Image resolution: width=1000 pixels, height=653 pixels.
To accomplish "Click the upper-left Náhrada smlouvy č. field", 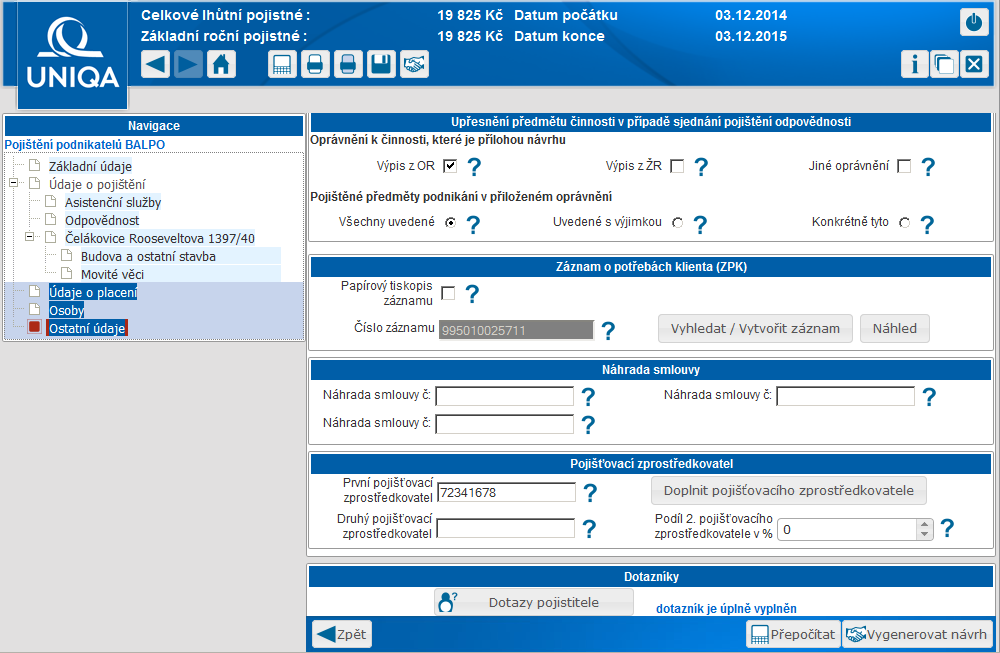I will 504,396.
